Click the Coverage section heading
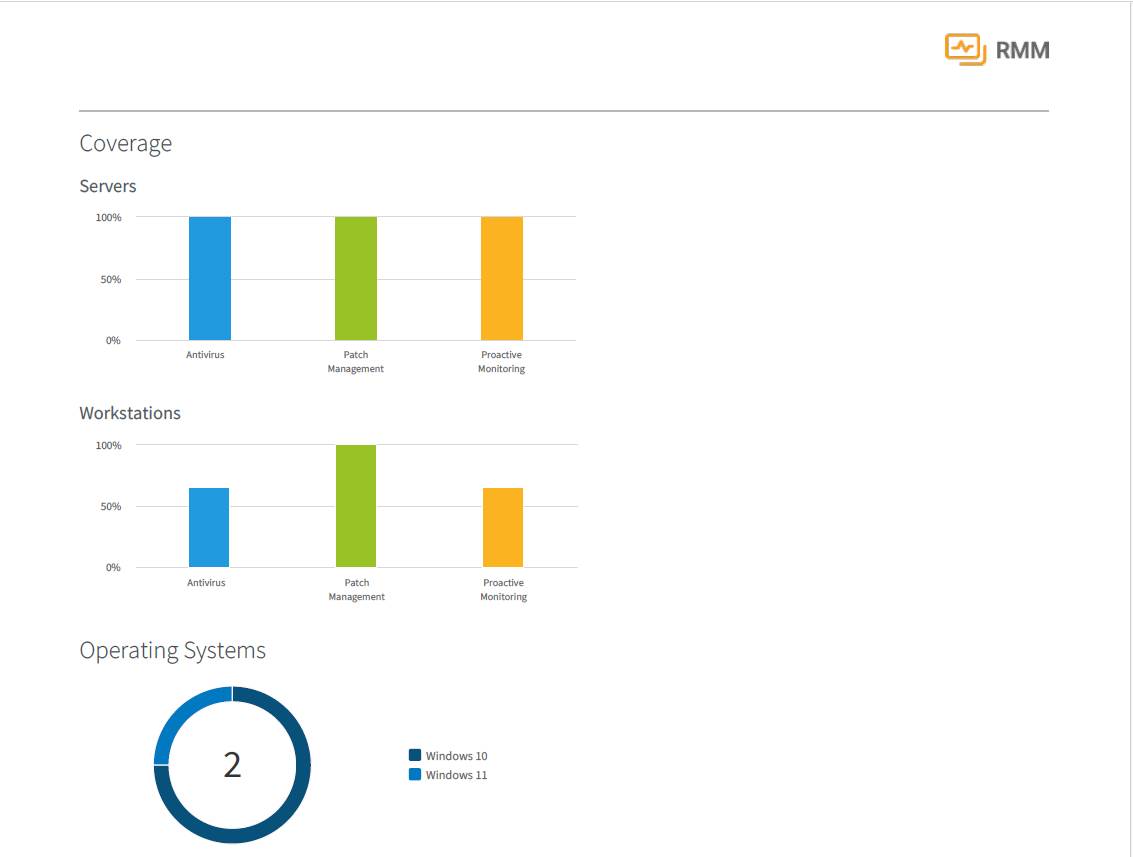Viewport: 1133px width, 857px height. pyautogui.click(x=126, y=144)
